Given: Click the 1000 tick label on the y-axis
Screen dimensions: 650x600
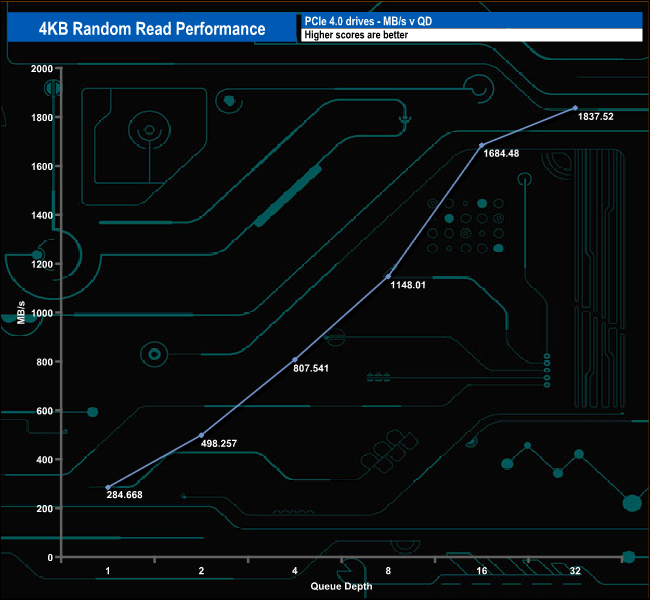Looking at the screenshot, I should click(41, 313).
